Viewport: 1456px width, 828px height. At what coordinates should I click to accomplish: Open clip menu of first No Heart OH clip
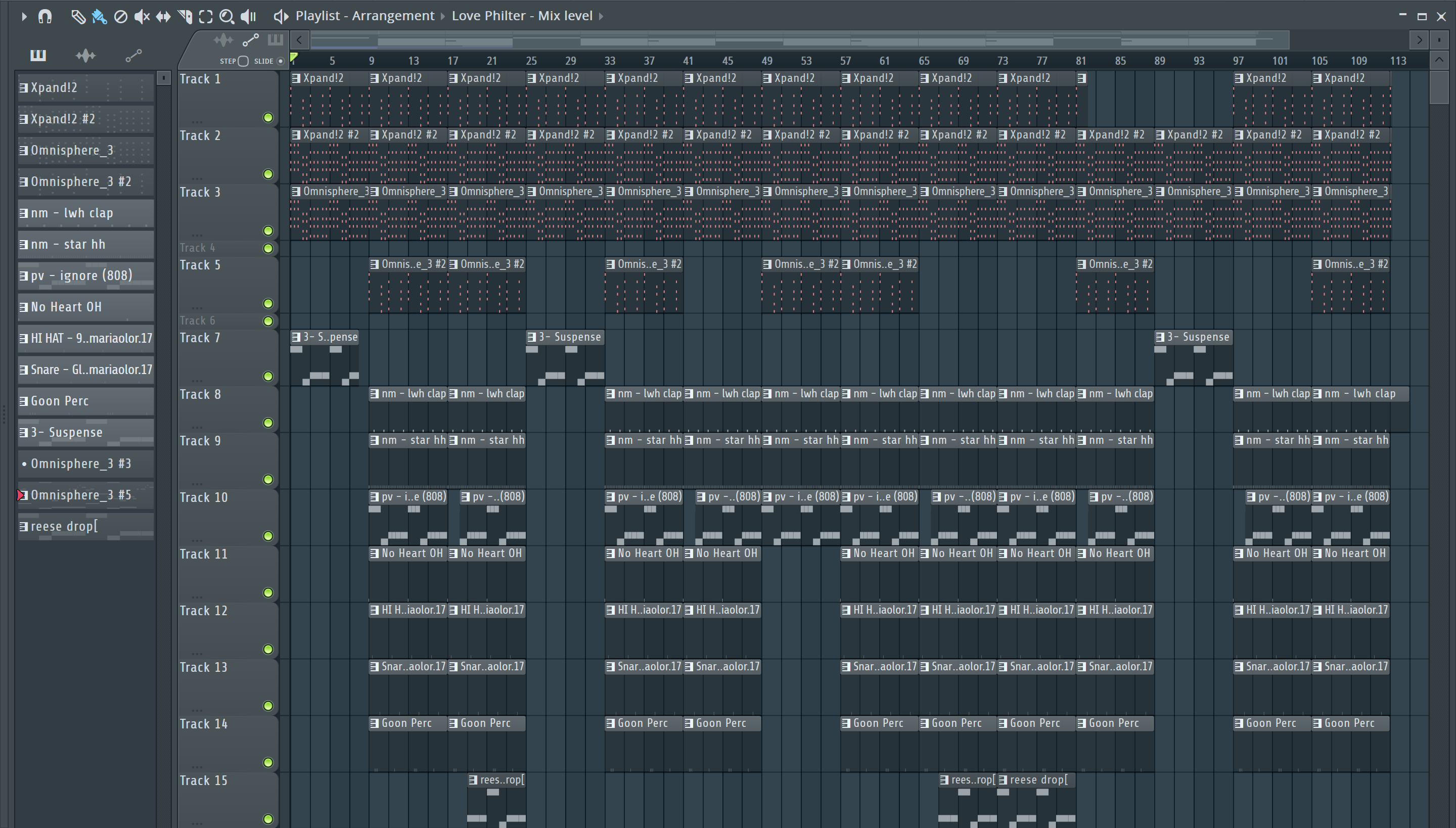coord(374,554)
